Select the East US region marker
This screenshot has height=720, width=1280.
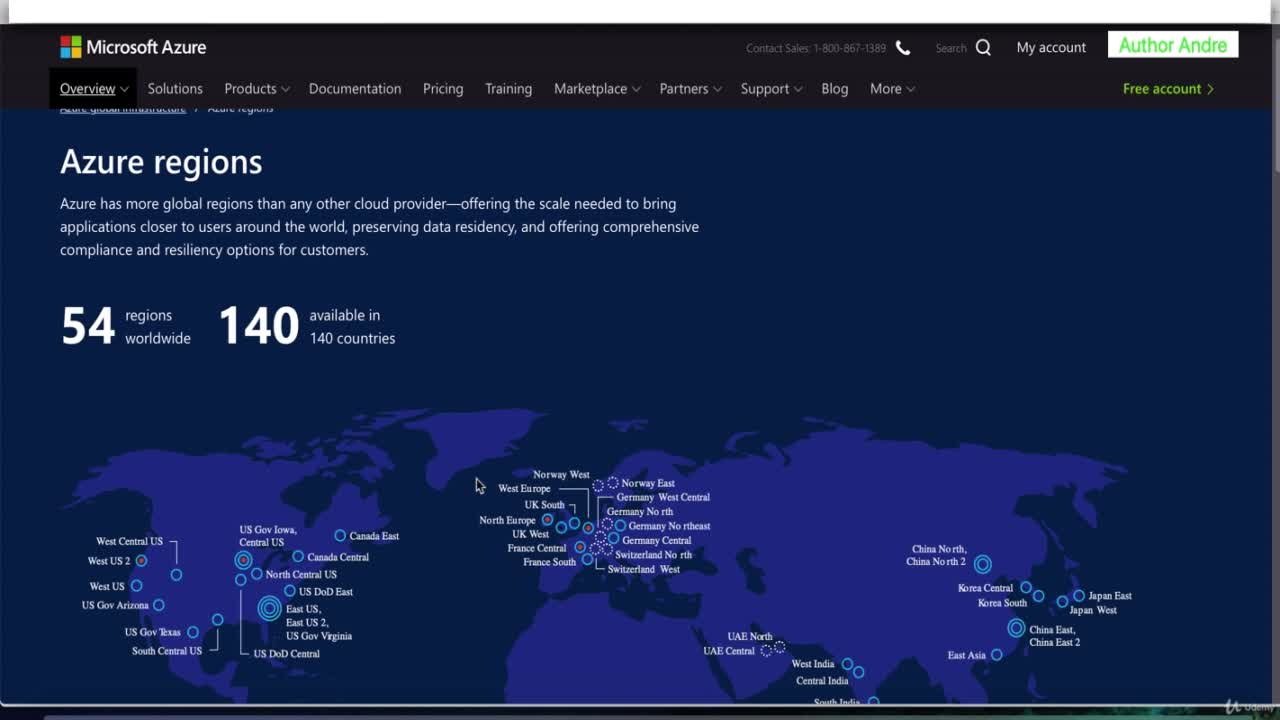click(269, 607)
